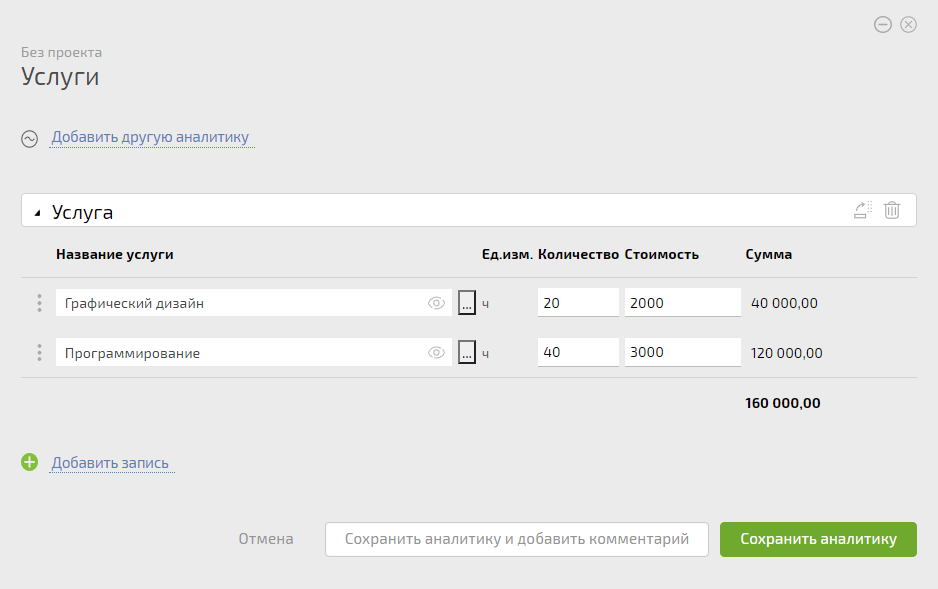Focus cost field containing 3000

683,352
